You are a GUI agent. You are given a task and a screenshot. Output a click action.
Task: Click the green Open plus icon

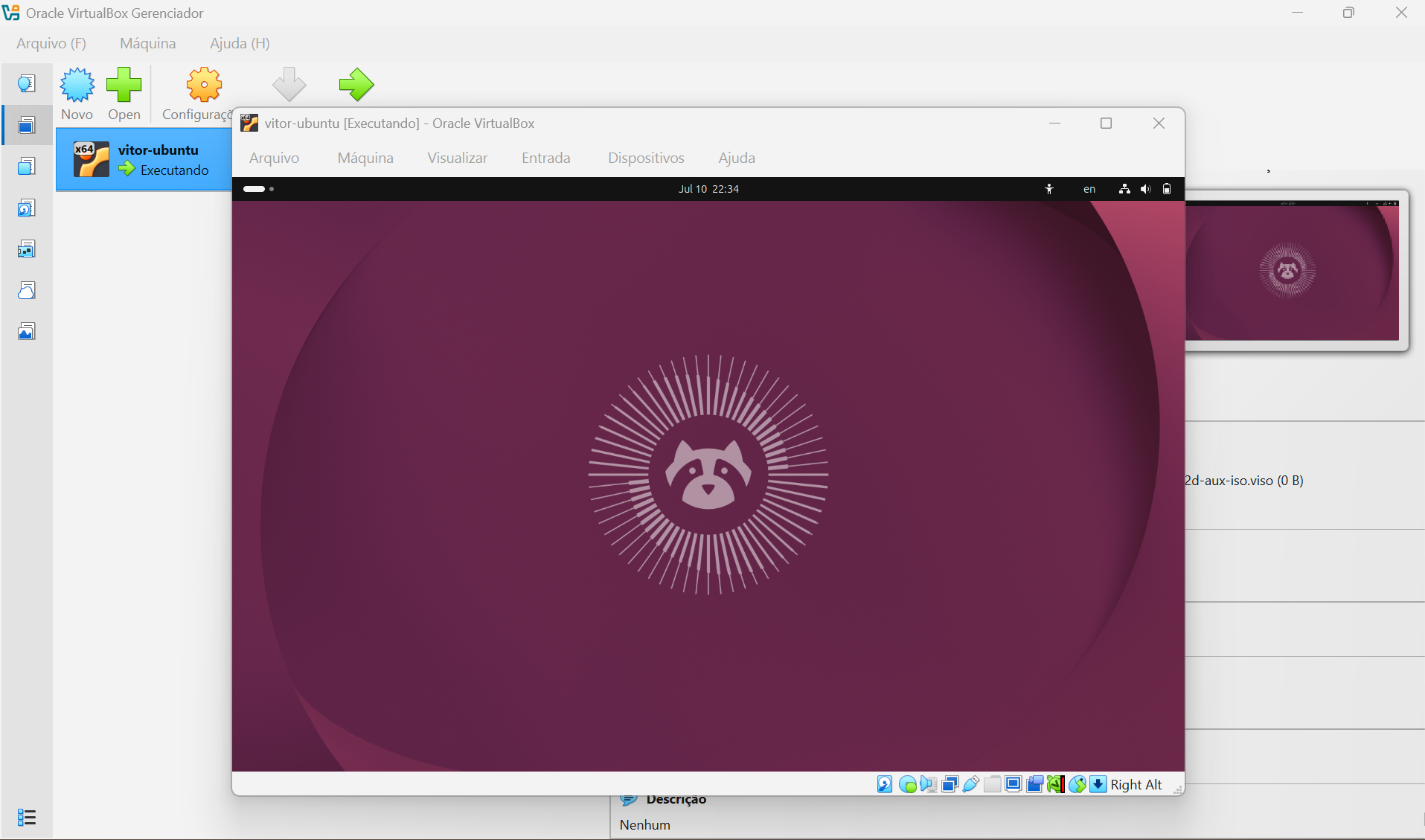click(124, 85)
